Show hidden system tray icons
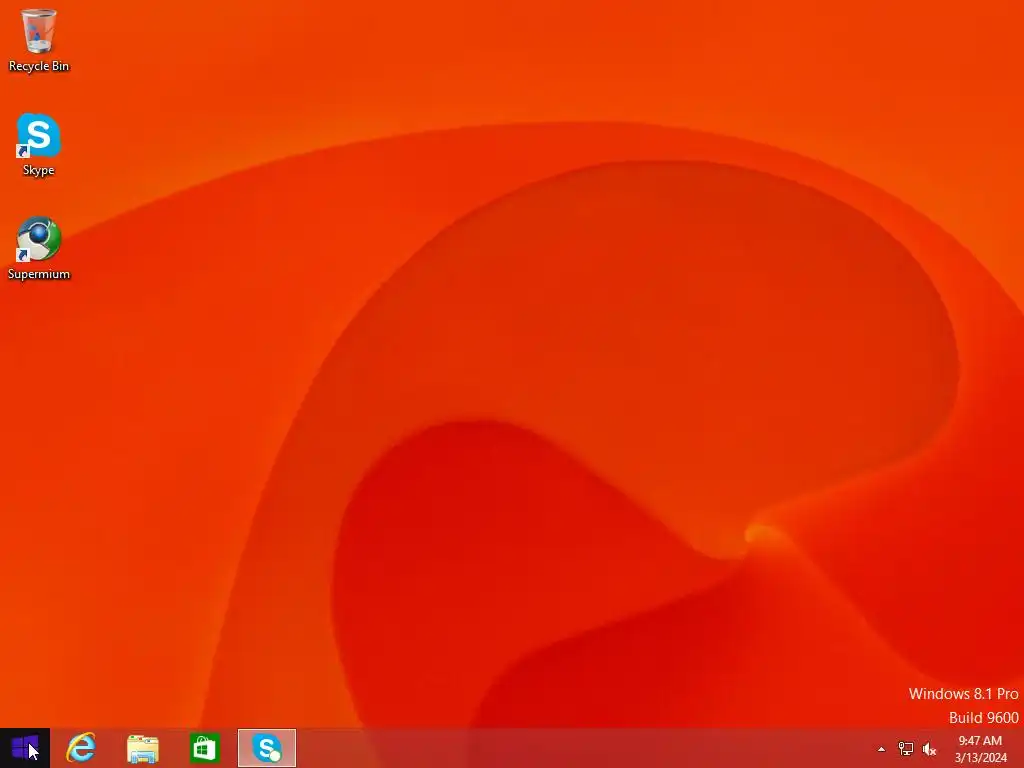The image size is (1024, 768). point(881,749)
